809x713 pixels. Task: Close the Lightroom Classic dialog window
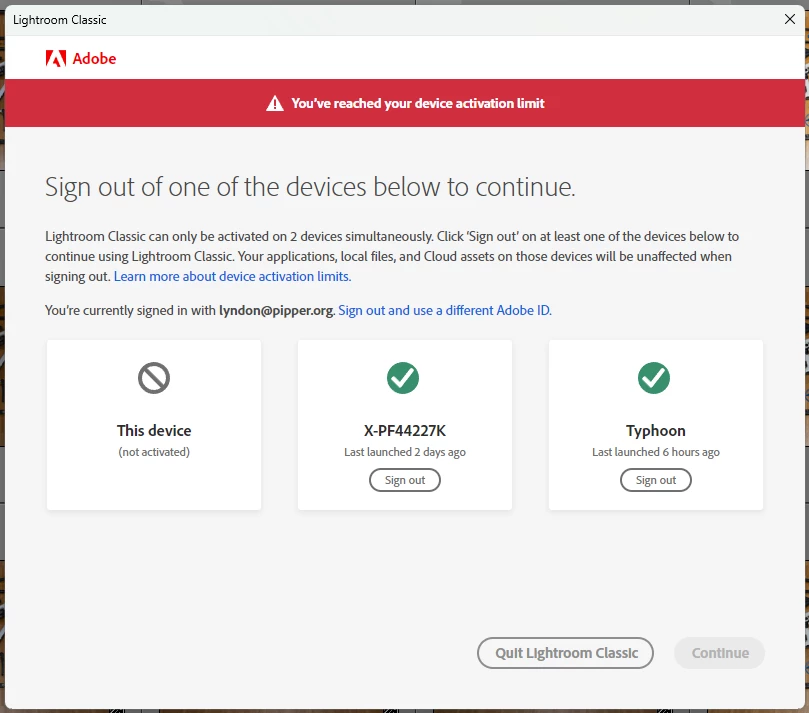[x=789, y=20]
